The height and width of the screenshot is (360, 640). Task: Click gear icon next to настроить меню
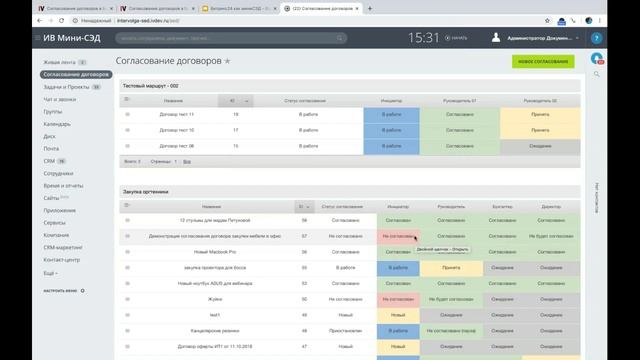tap(82, 291)
